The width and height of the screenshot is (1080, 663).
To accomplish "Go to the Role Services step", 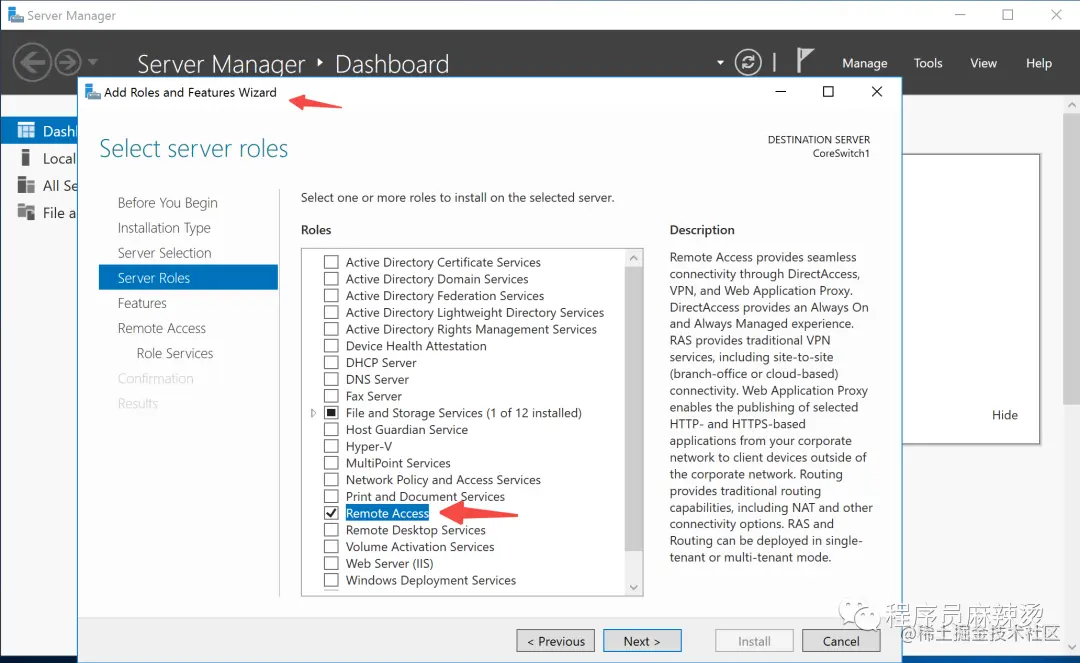I will click(x=175, y=353).
